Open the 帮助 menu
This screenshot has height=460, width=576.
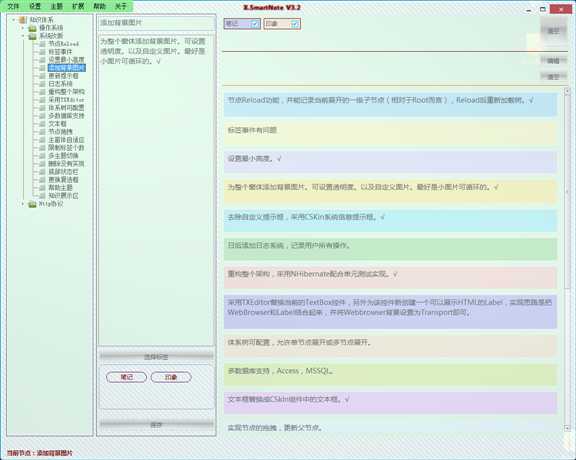point(99,6)
